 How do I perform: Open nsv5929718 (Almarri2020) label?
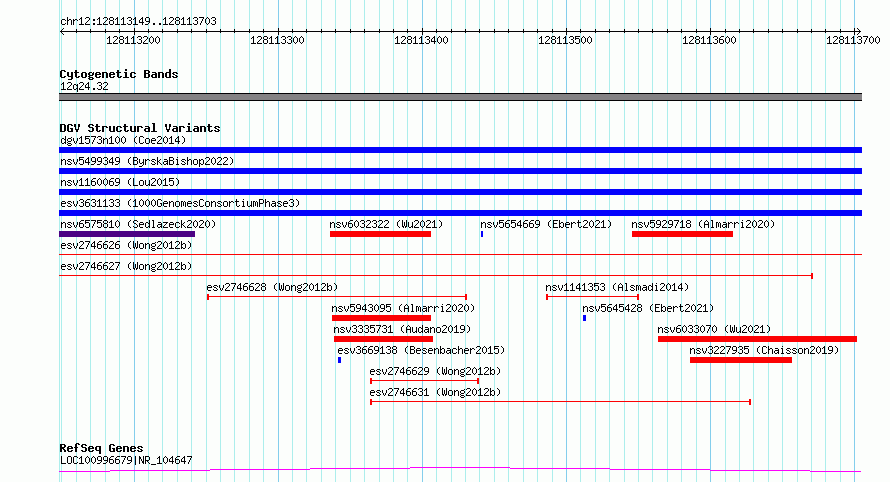coord(703,224)
